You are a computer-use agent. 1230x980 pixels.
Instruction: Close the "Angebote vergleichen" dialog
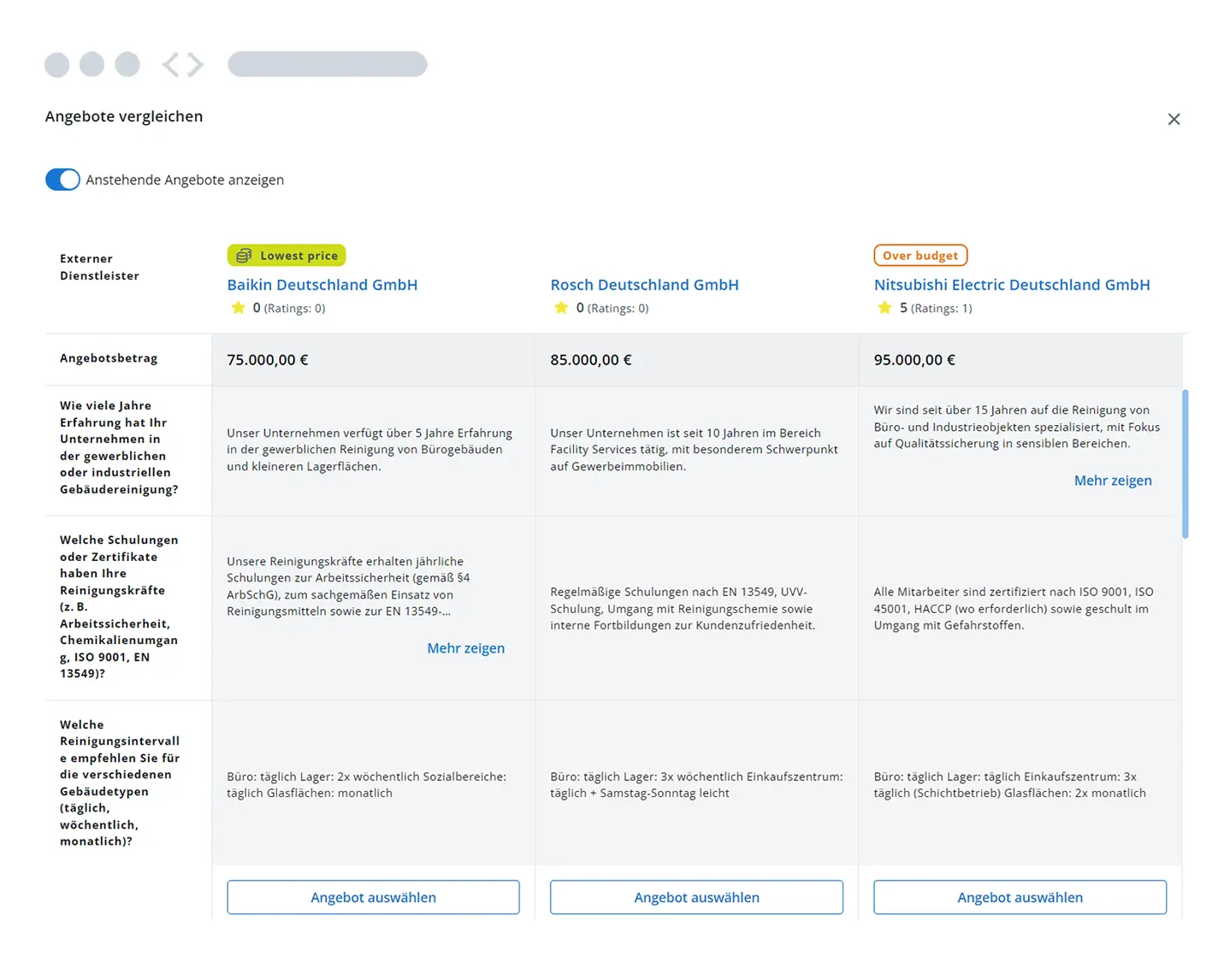pyautogui.click(x=1174, y=119)
